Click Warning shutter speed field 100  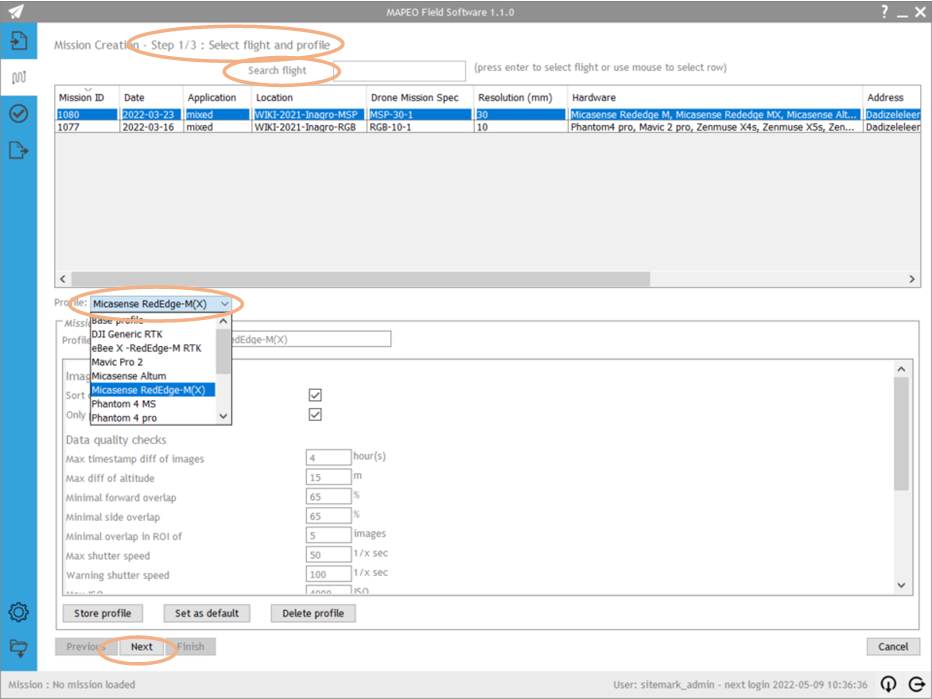click(x=328, y=574)
